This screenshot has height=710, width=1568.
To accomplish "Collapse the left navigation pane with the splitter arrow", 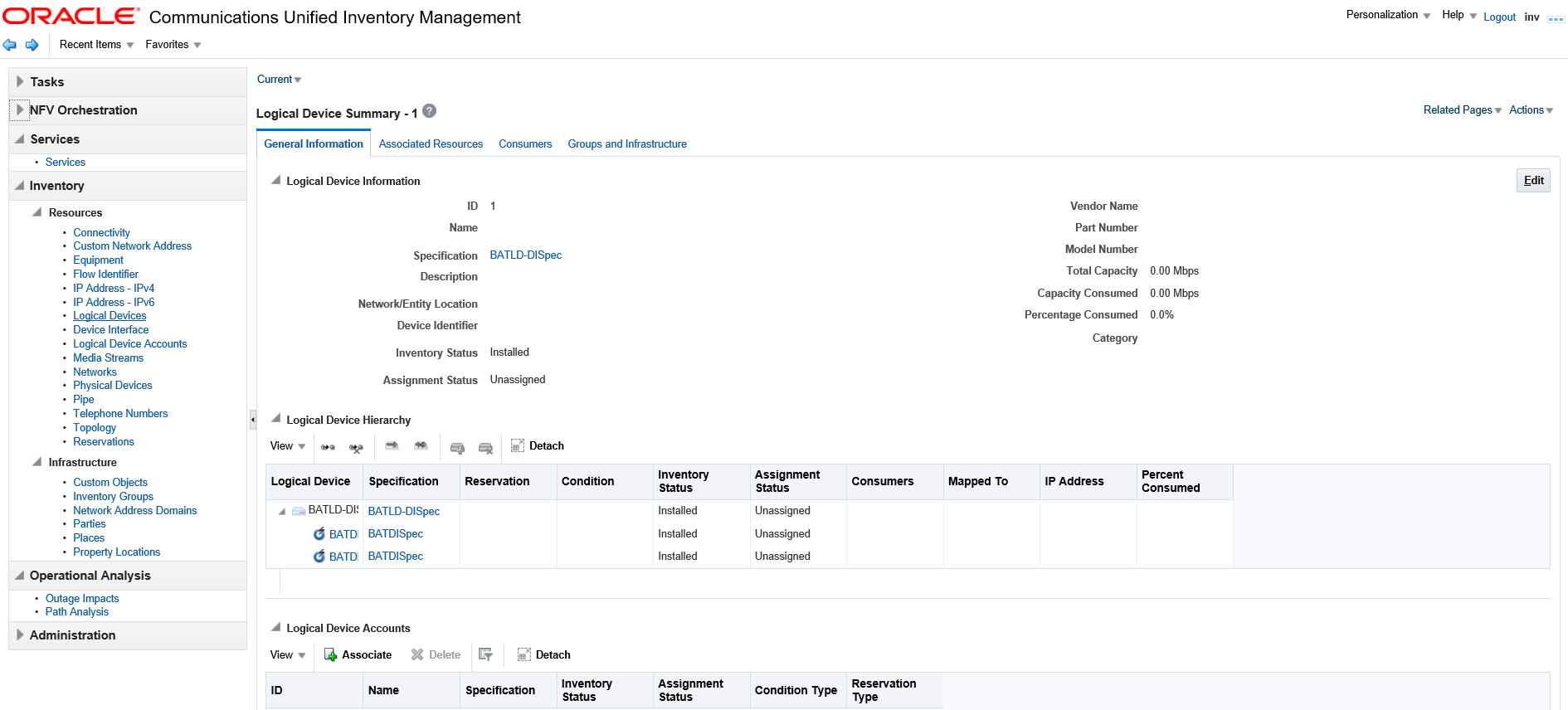I will point(252,420).
